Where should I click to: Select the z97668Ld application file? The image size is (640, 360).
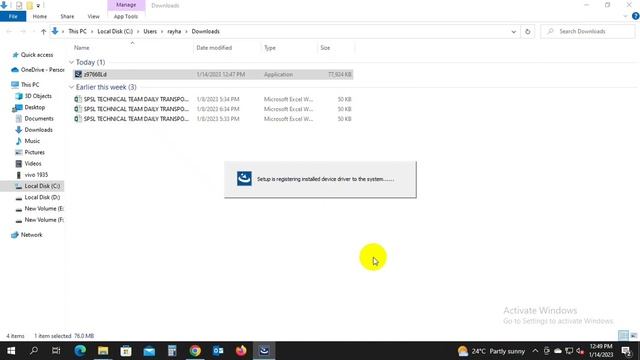click(213, 74)
